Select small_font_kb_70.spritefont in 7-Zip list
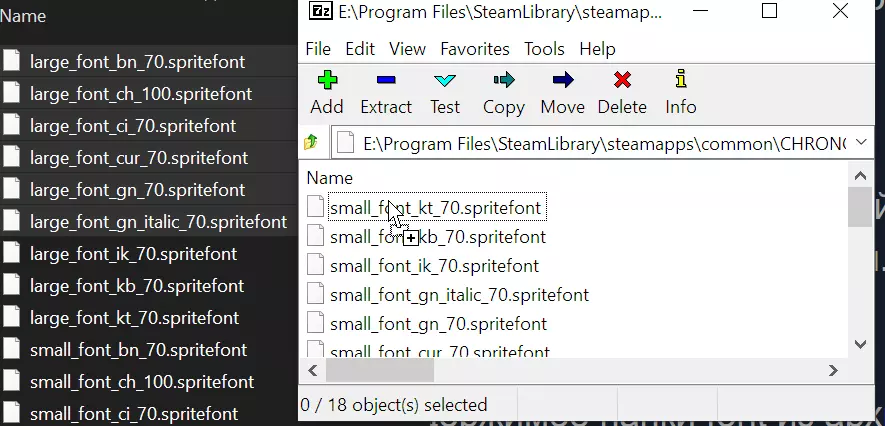Image resolution: width=885 pixels, height=426 pixels. point(437,236)
